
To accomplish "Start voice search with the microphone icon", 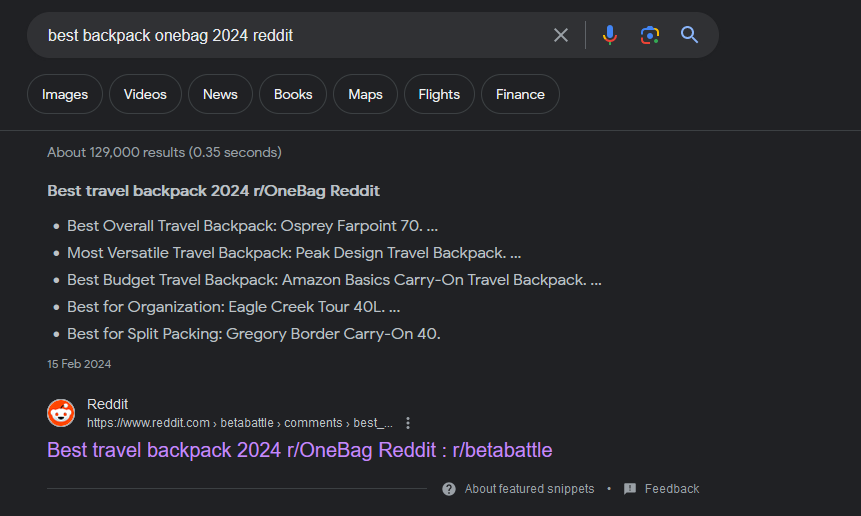I will 610,35.
